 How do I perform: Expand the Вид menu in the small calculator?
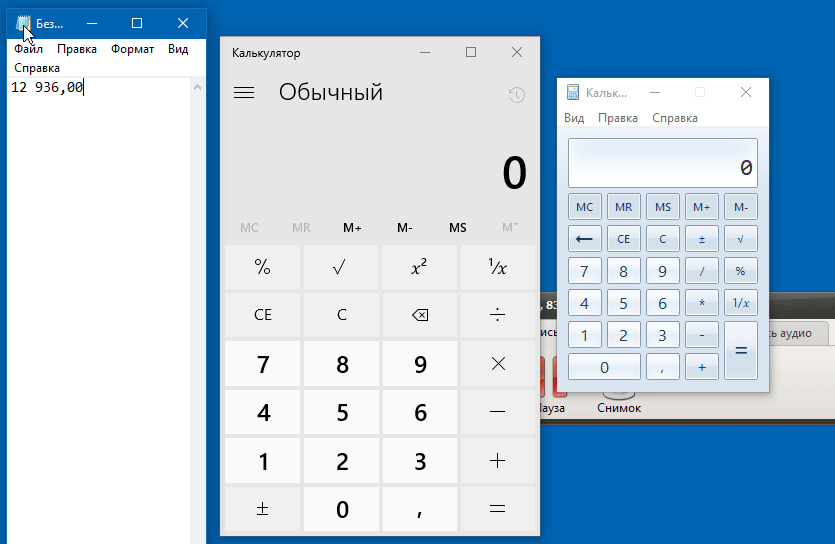coord(574,118)
